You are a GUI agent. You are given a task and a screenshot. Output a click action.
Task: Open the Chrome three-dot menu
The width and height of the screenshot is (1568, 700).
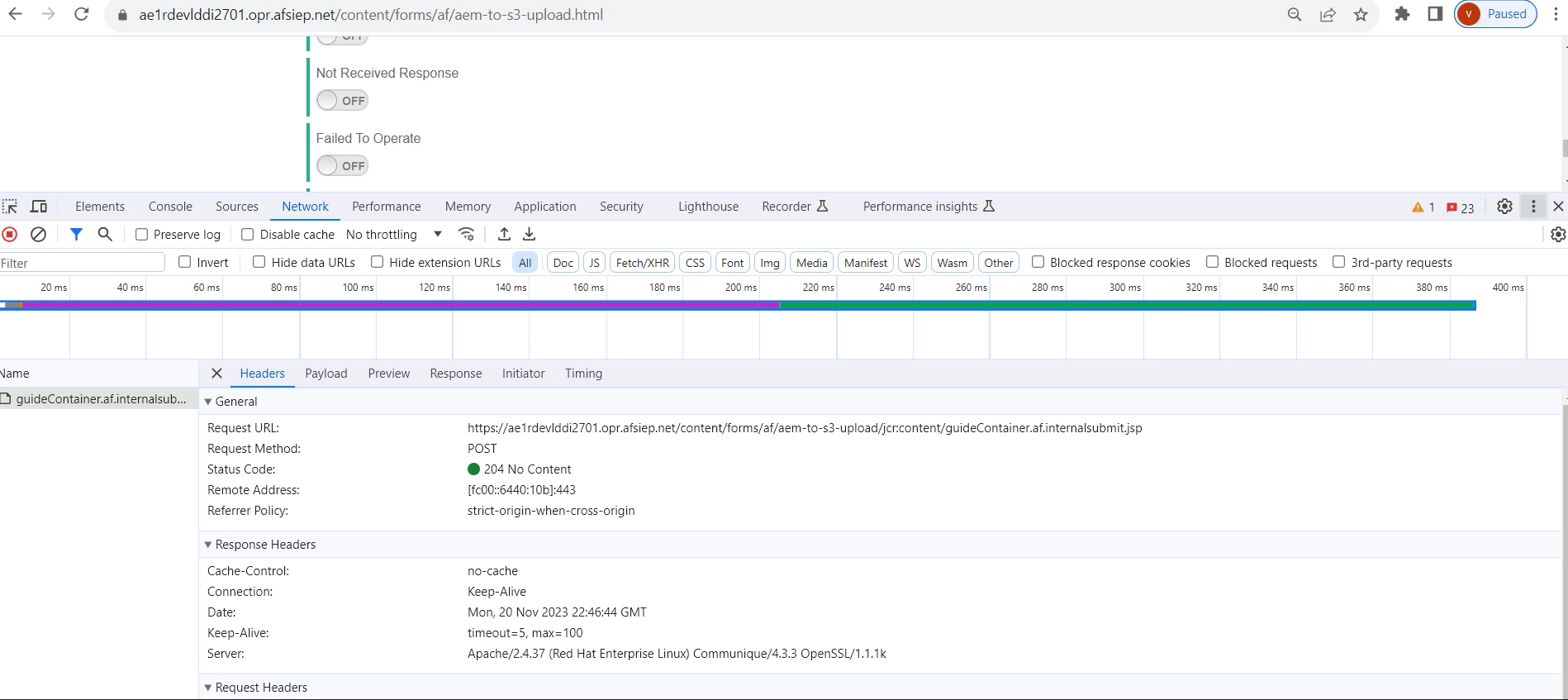click(1556, 14)
